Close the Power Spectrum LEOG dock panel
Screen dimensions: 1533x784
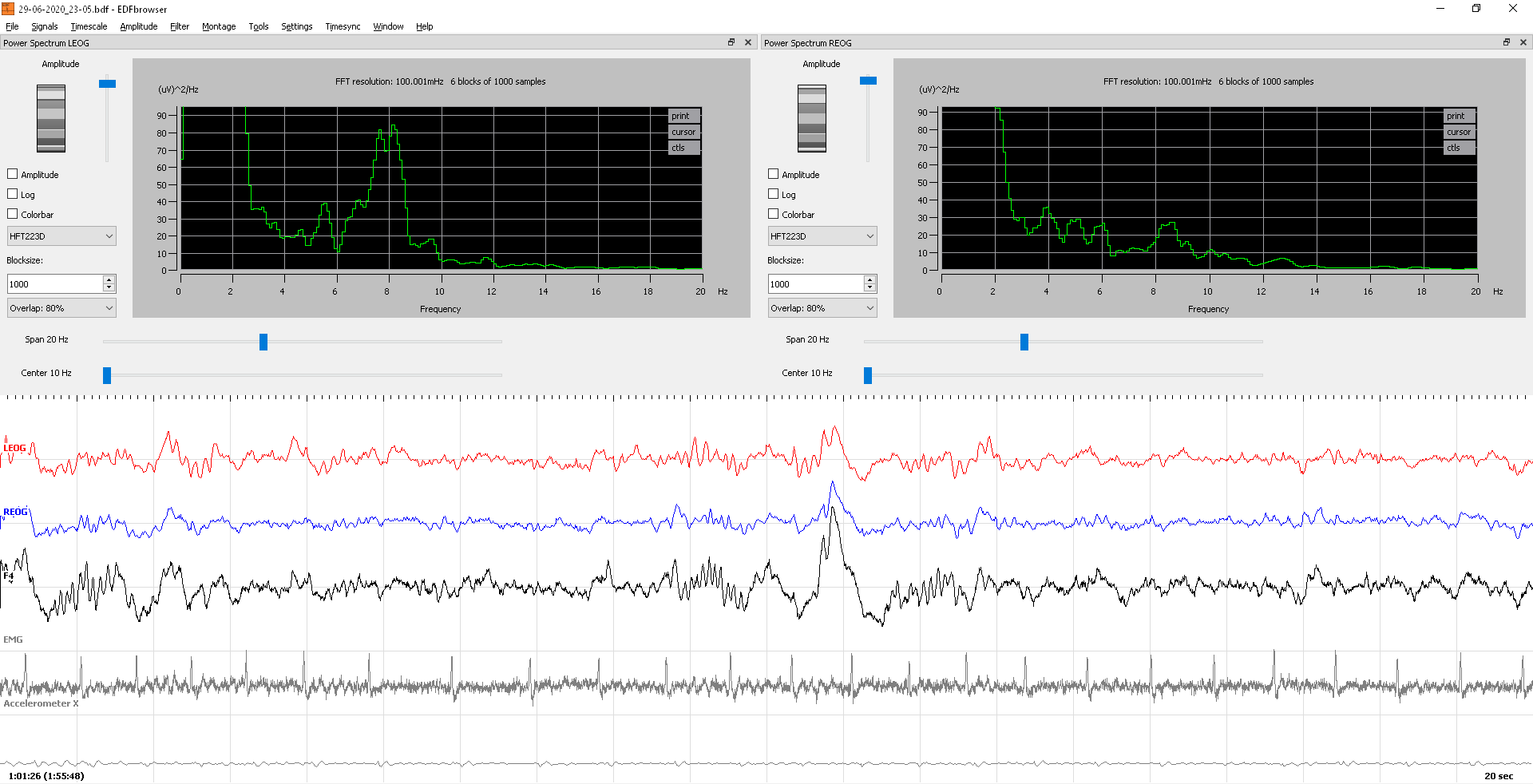748,42
